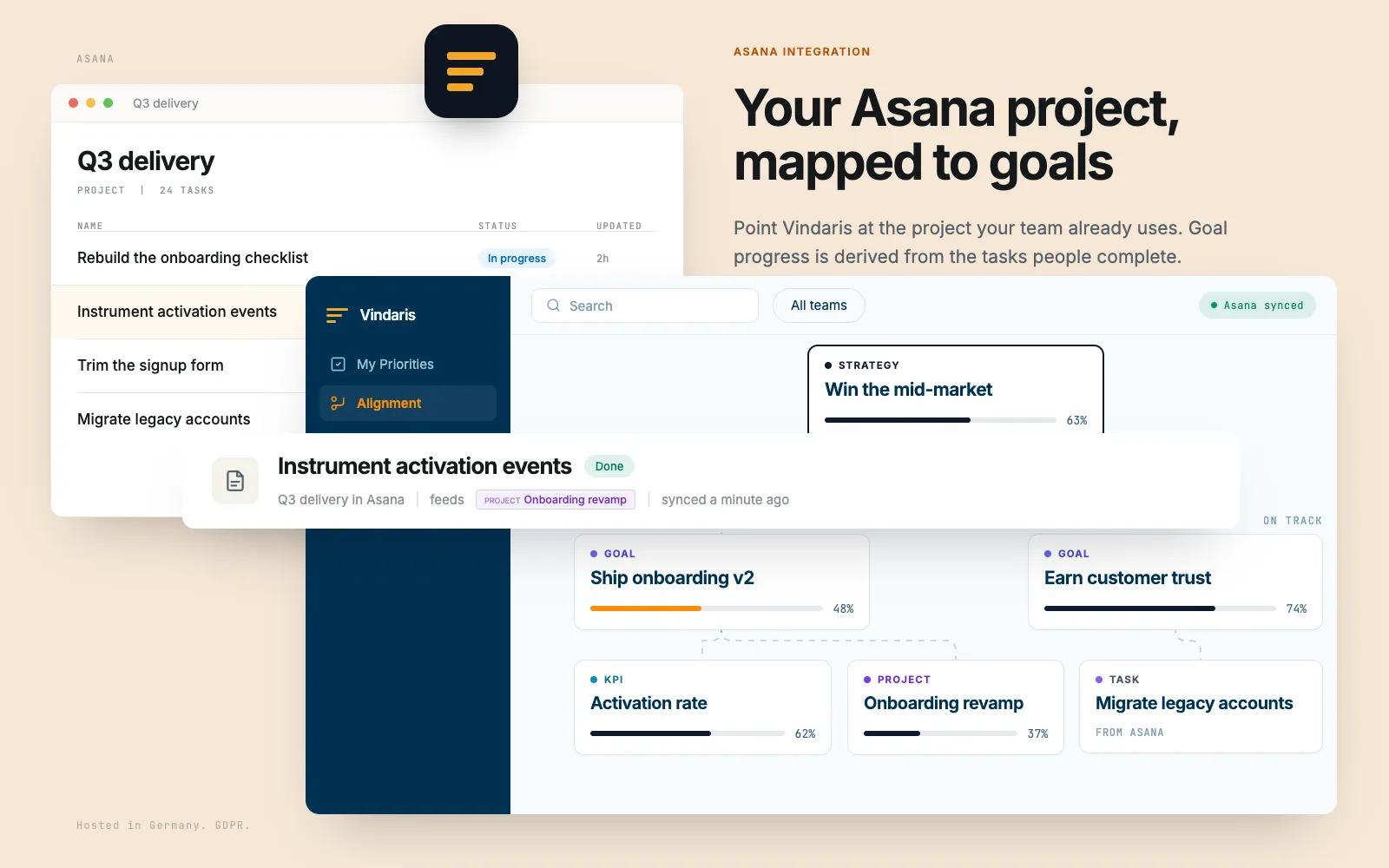Open the Win the mid-market strategy card
This screenshot has width=1389, height=868.
click(x=956, y=390)
